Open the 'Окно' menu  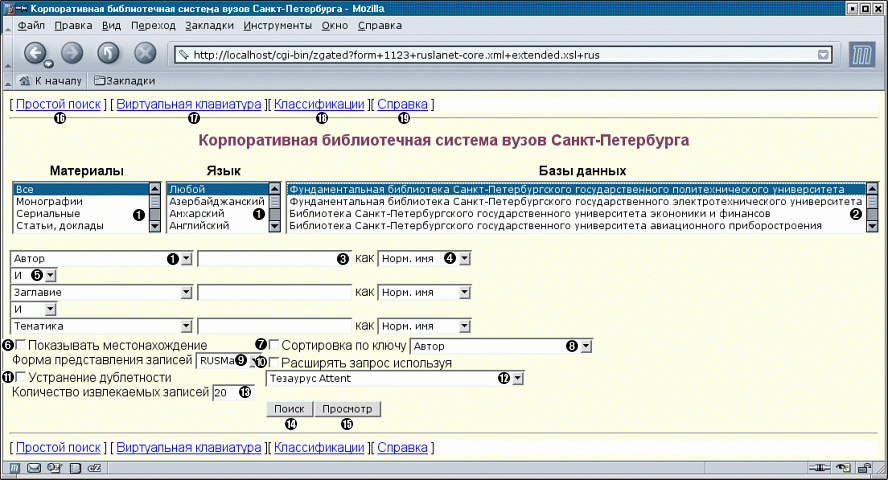pos(335,25)
